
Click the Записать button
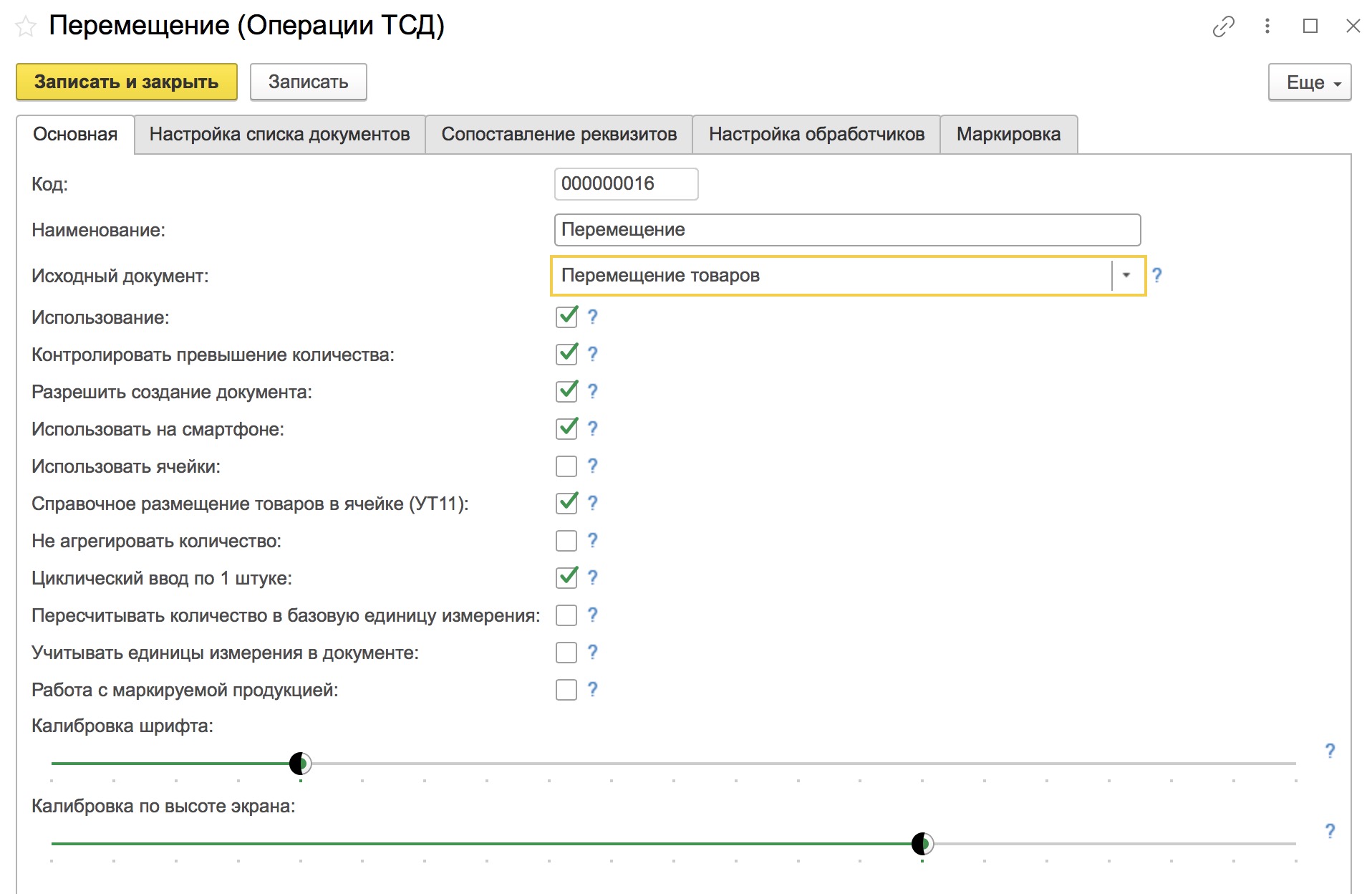309,82
